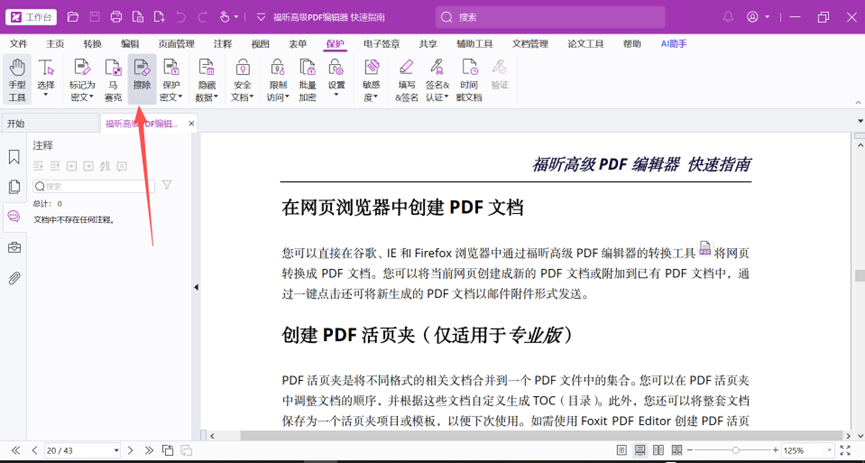
Task: Switch to single page view mode
Action: [x=622, y=451]
